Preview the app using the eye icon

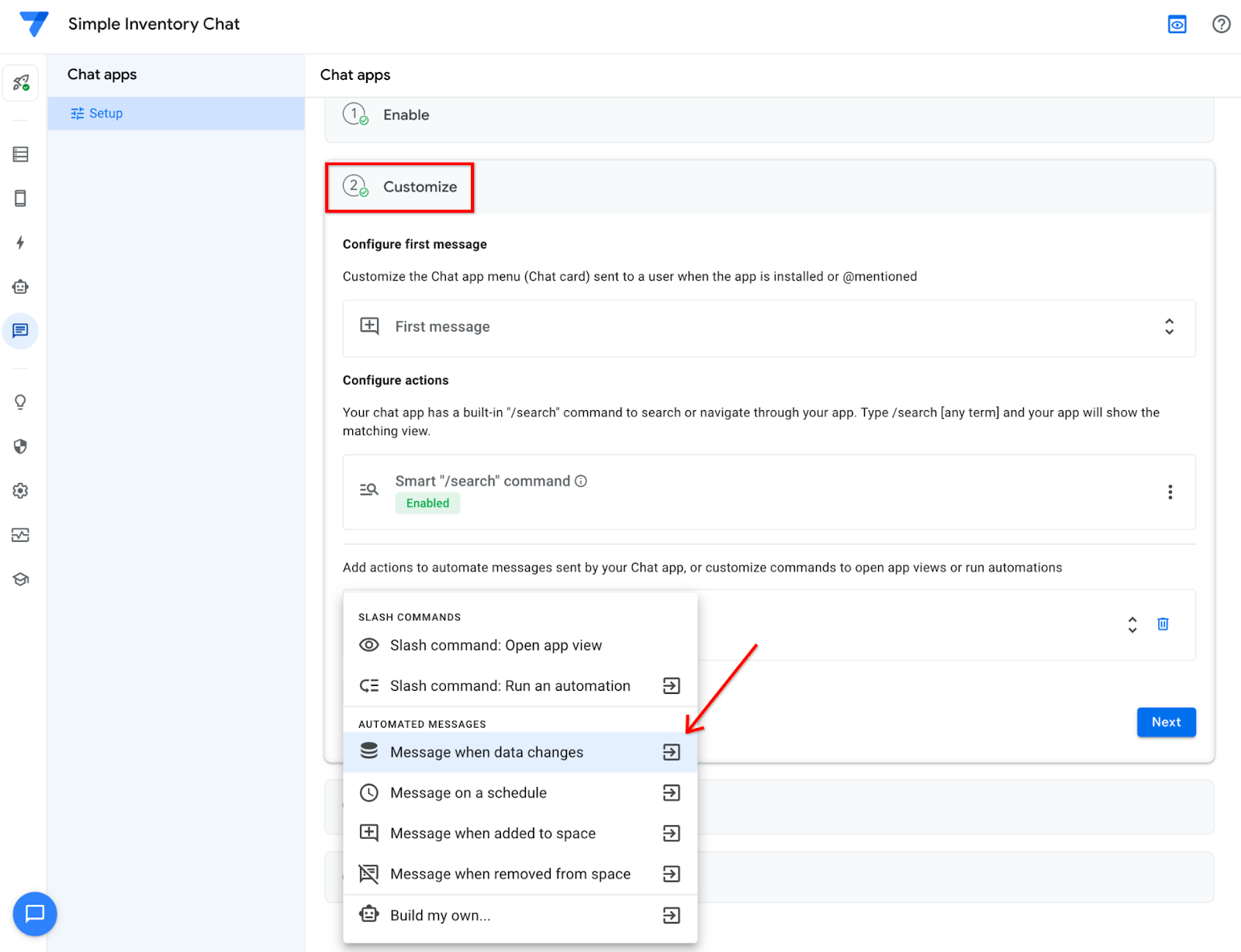click(x=1177, y=24)
